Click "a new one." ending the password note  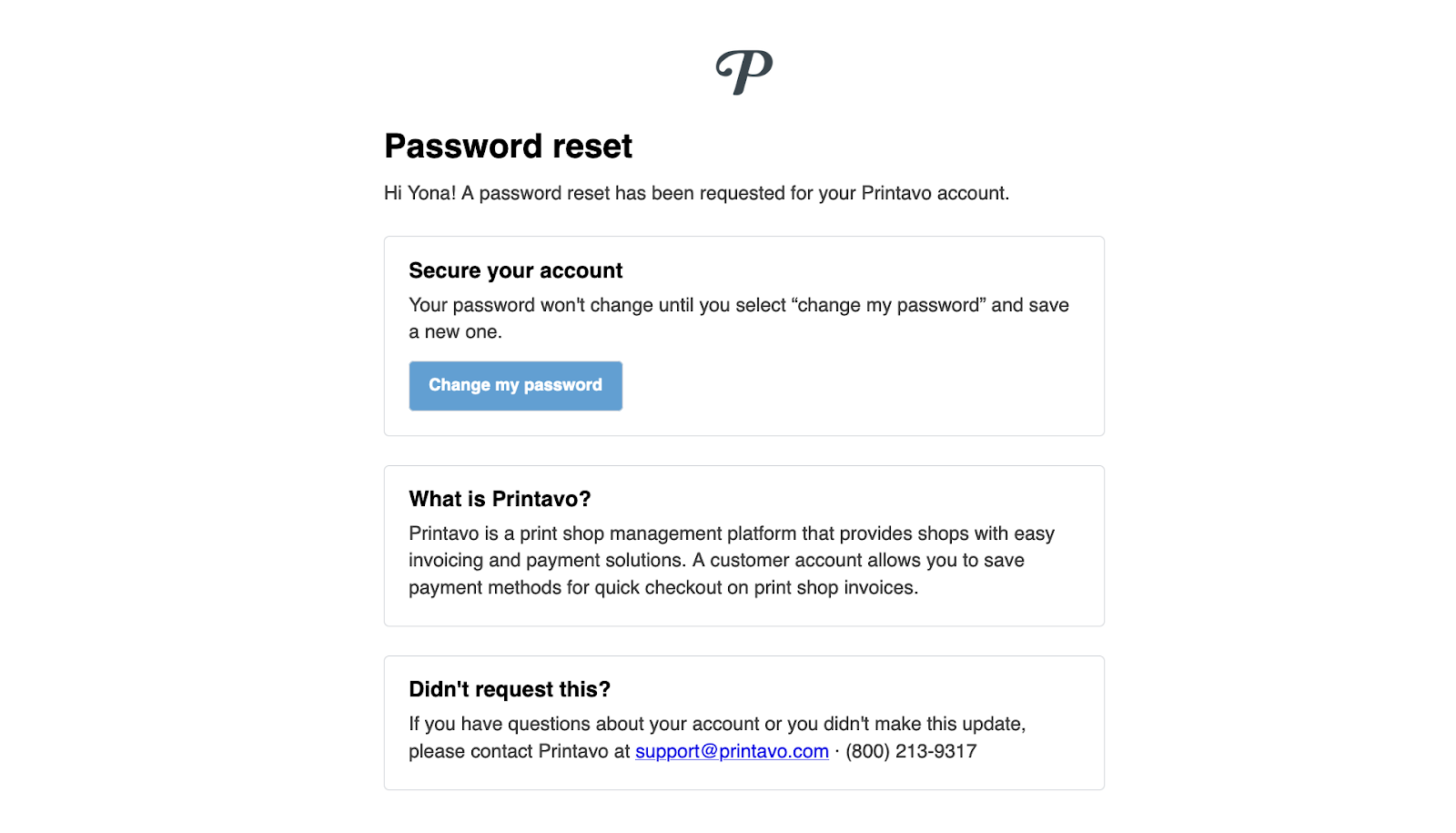[x=455, y=332]
